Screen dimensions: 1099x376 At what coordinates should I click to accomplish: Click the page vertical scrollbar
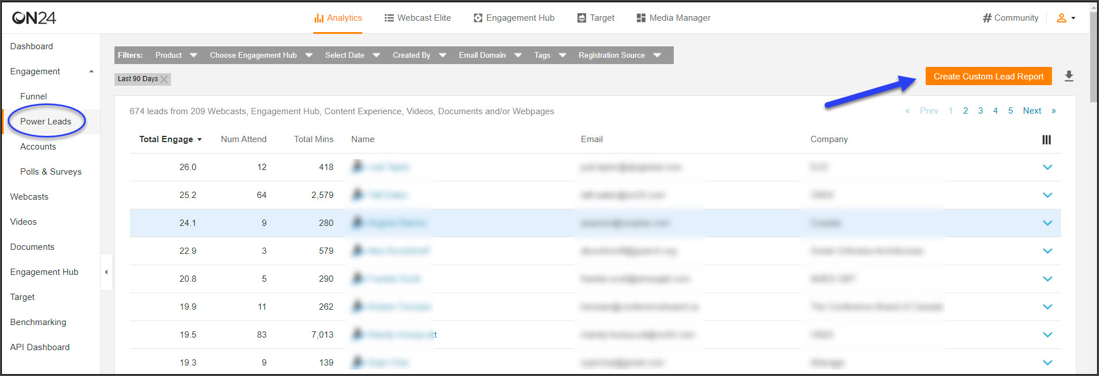(1093, 58)
